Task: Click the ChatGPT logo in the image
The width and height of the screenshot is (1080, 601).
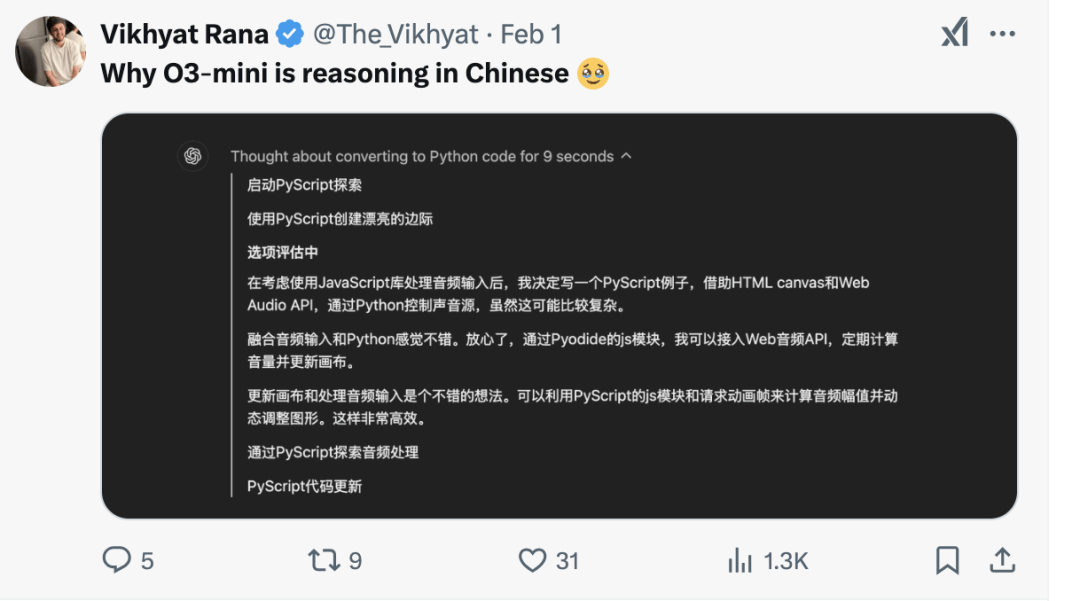Action: click(x=193, y=156)
